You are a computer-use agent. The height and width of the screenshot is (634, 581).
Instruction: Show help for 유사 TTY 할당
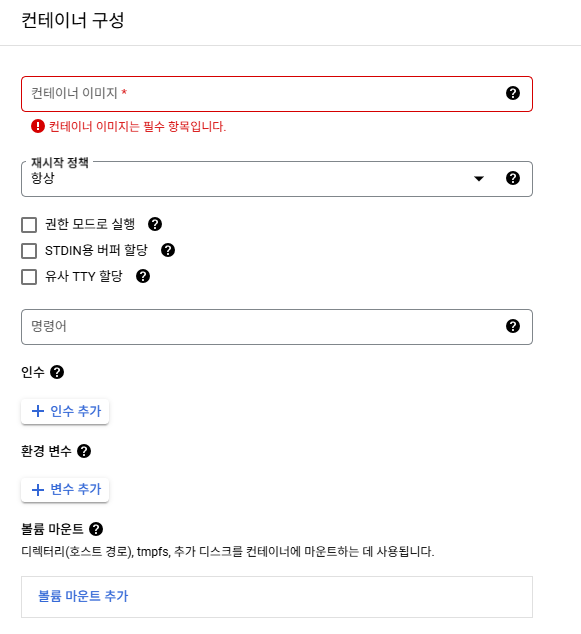(x=143, y=277)
